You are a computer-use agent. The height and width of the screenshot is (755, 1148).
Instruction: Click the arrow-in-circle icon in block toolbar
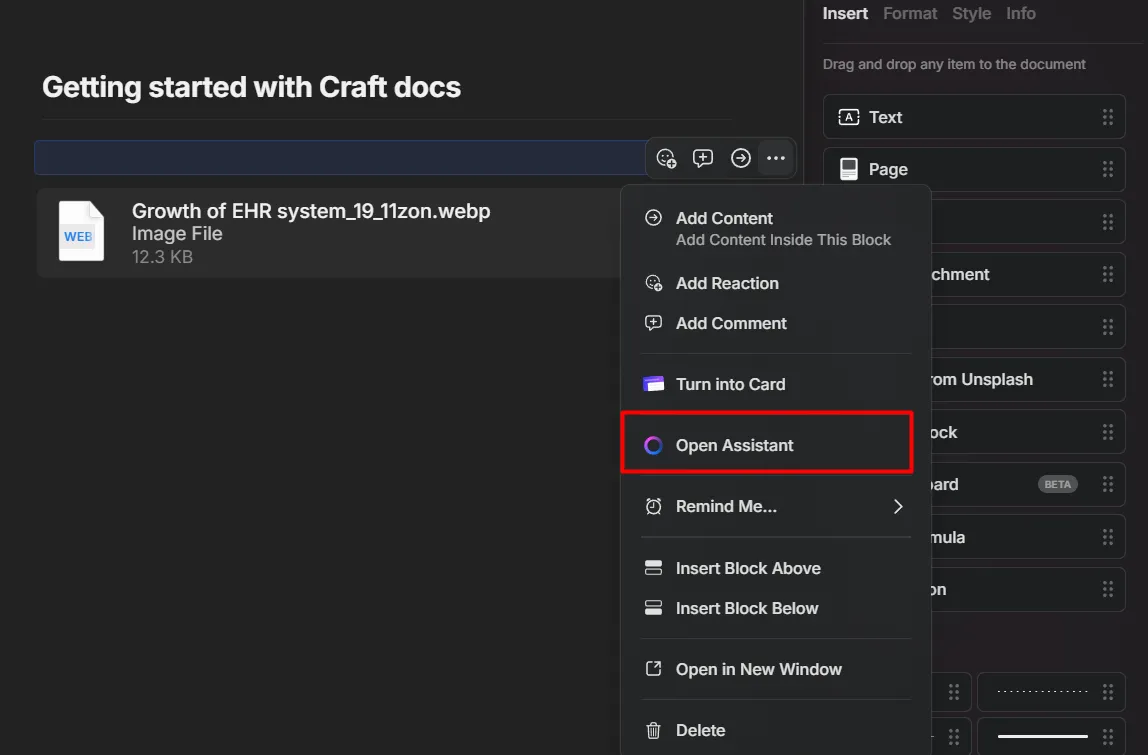(x=740, y=158)
